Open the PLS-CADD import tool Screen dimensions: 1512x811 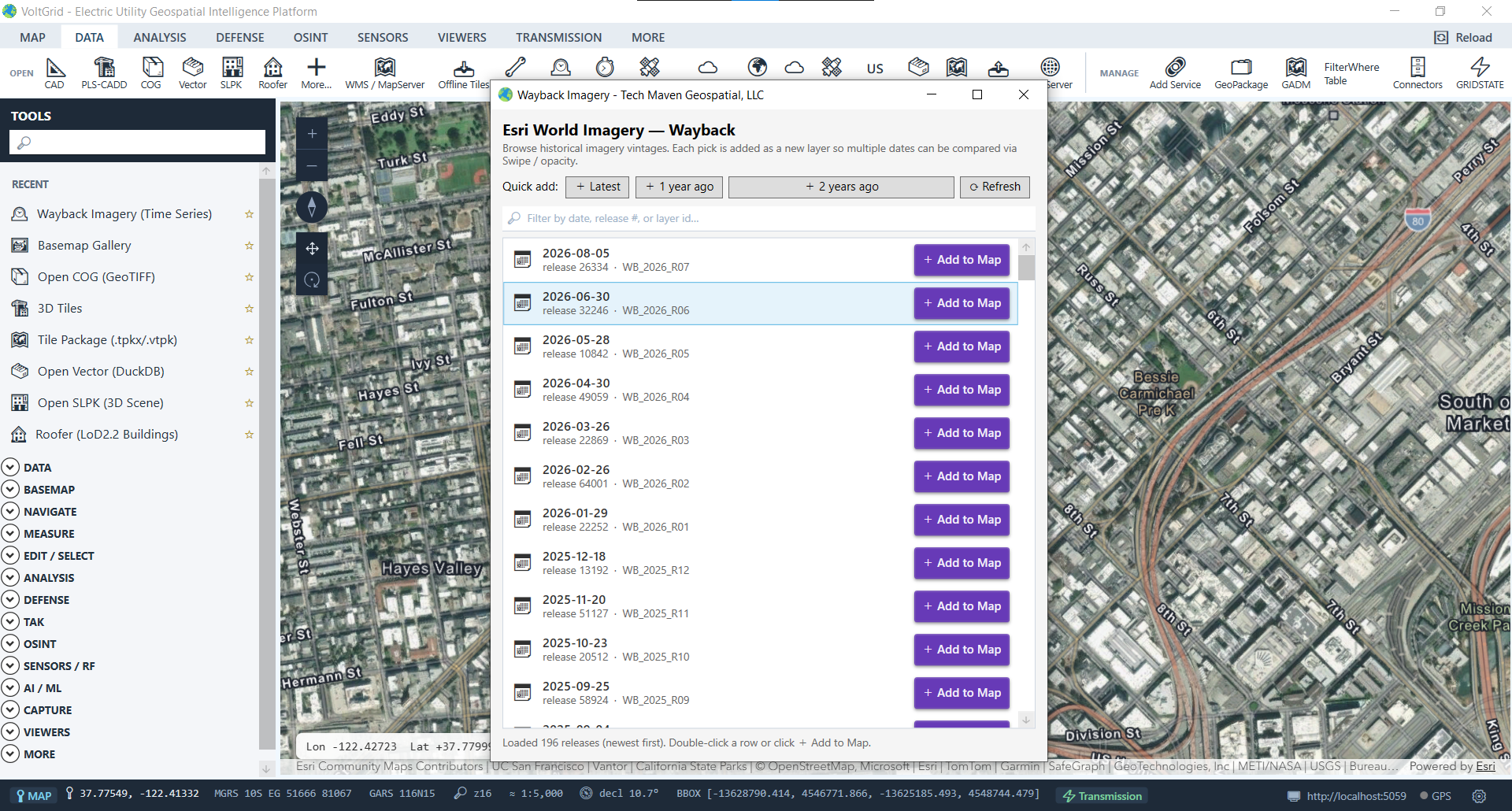click(104, 73)
